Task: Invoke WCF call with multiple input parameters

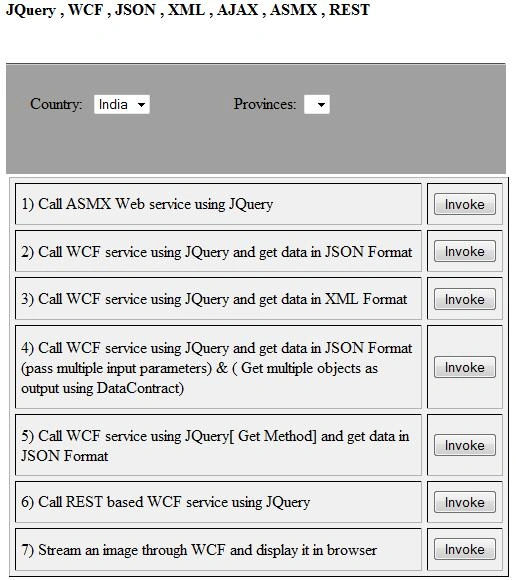Action: [x=465, y=367]
